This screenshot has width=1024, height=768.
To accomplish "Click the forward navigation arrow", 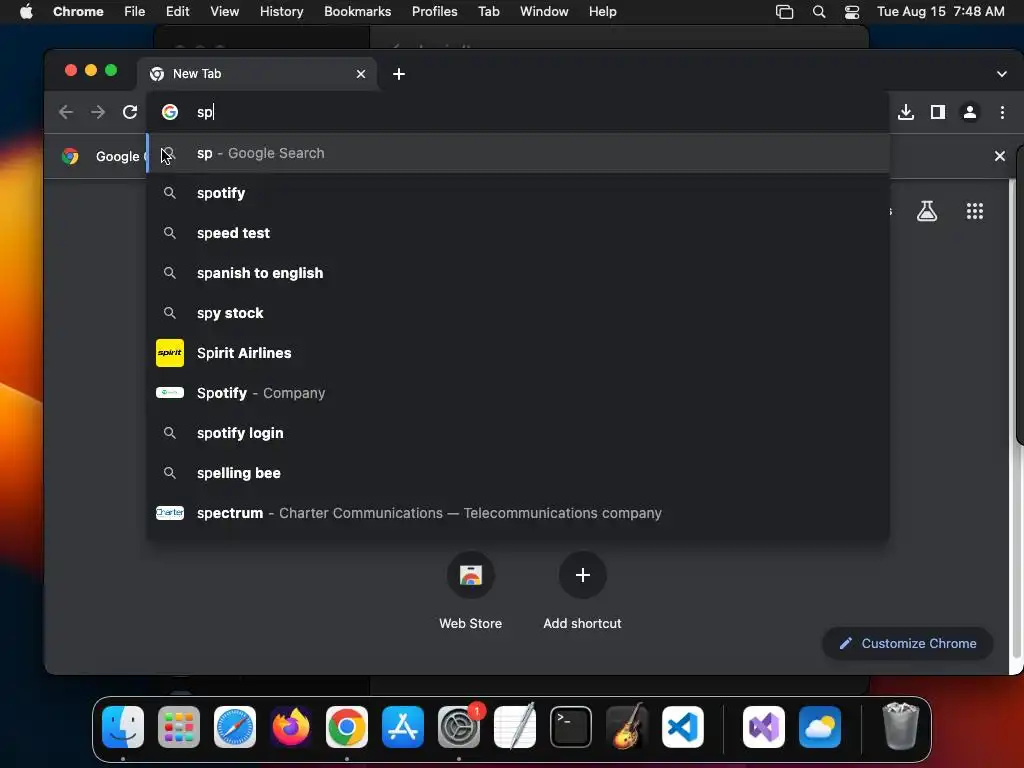I will coord(98,112).
